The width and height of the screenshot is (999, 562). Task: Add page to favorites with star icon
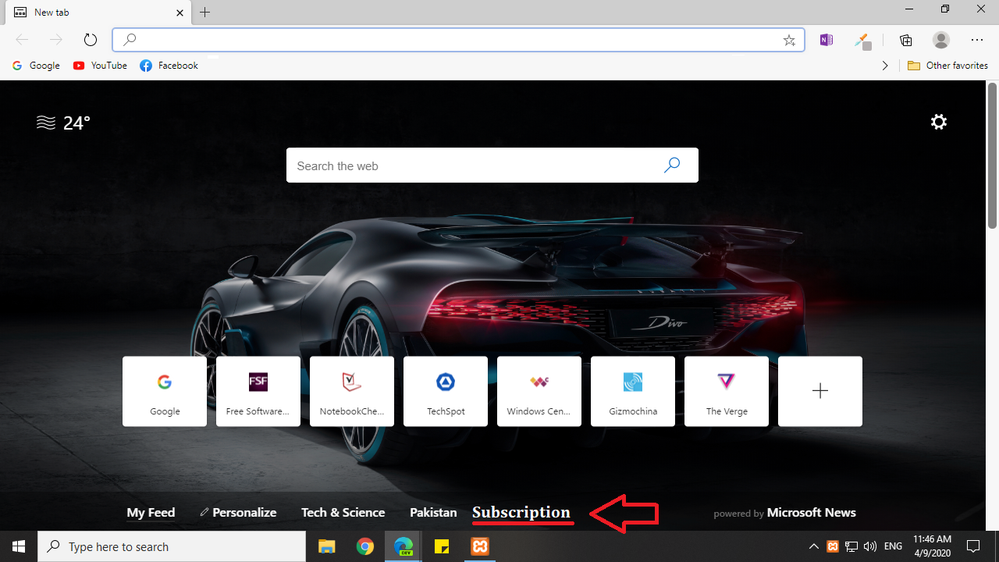(789, 40)
